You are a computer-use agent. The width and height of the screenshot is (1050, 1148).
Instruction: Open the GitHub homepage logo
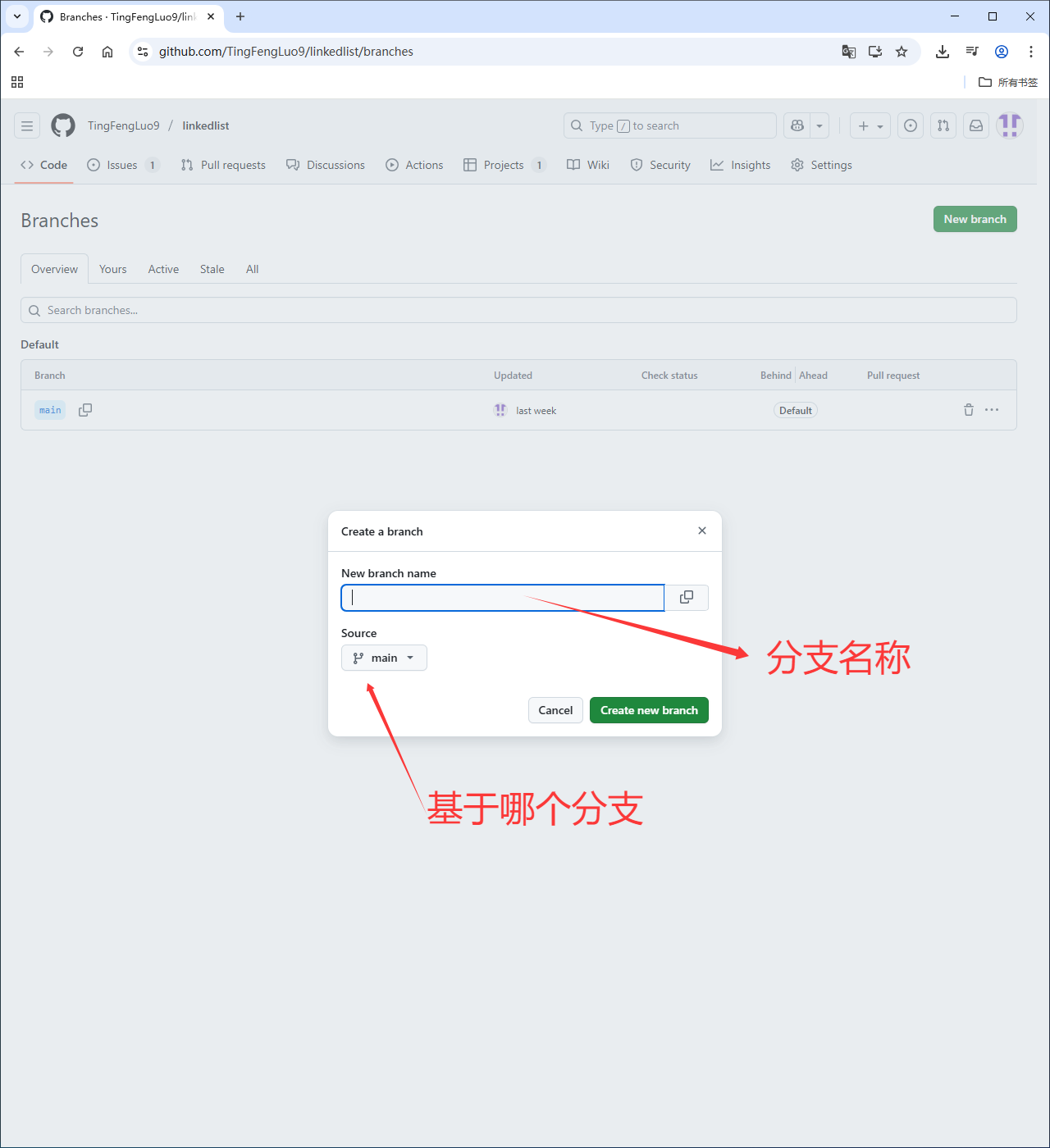point(63,125)
